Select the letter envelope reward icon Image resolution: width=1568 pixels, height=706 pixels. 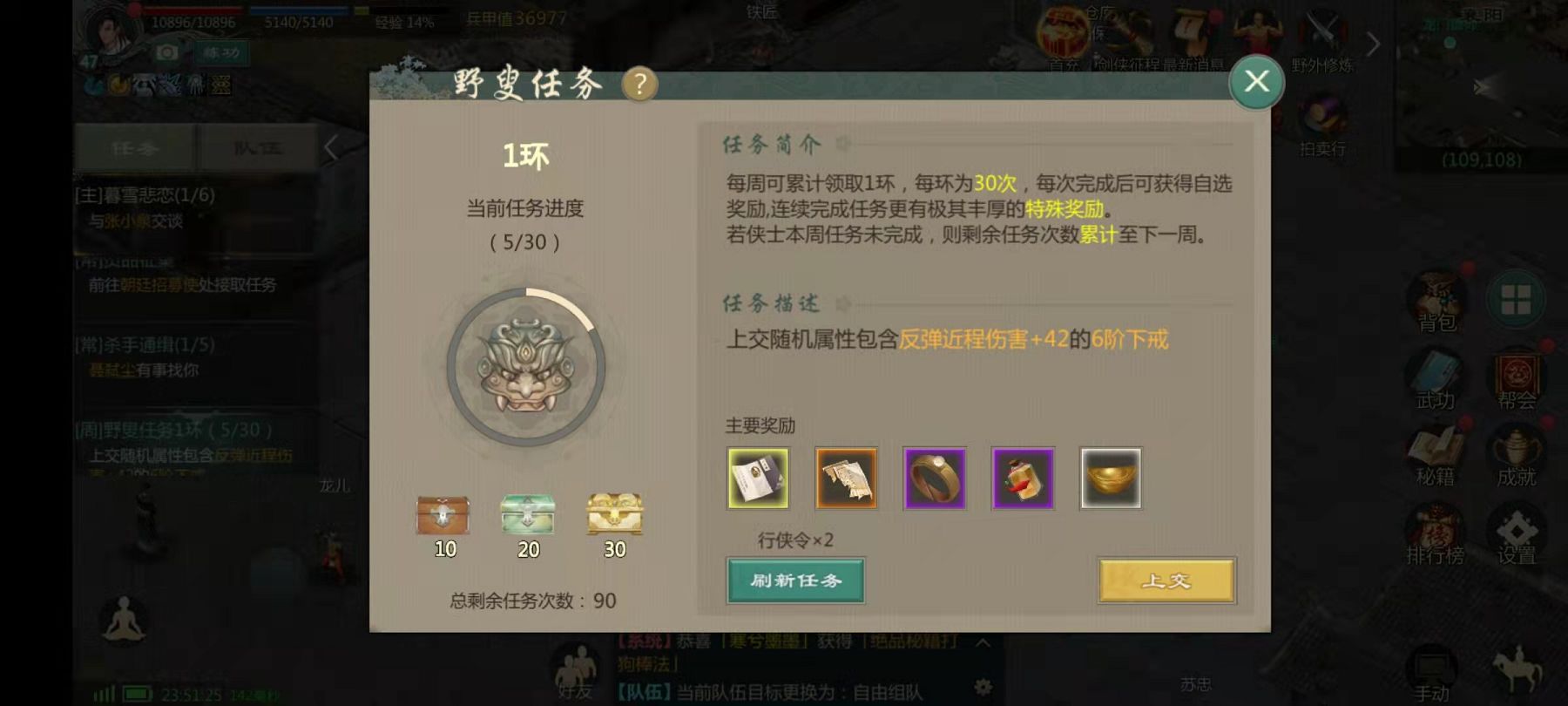click(758, 479)
